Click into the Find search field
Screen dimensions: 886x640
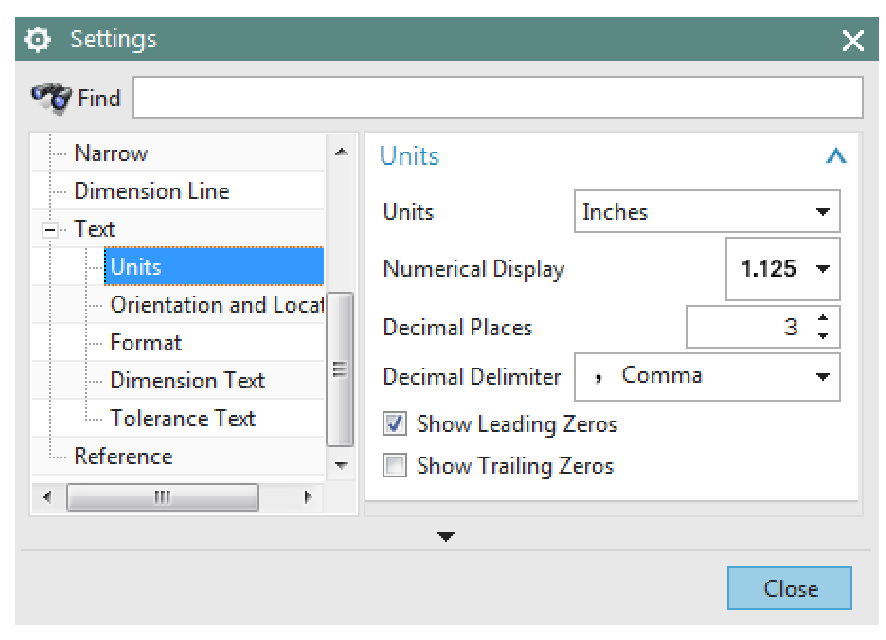498,97
